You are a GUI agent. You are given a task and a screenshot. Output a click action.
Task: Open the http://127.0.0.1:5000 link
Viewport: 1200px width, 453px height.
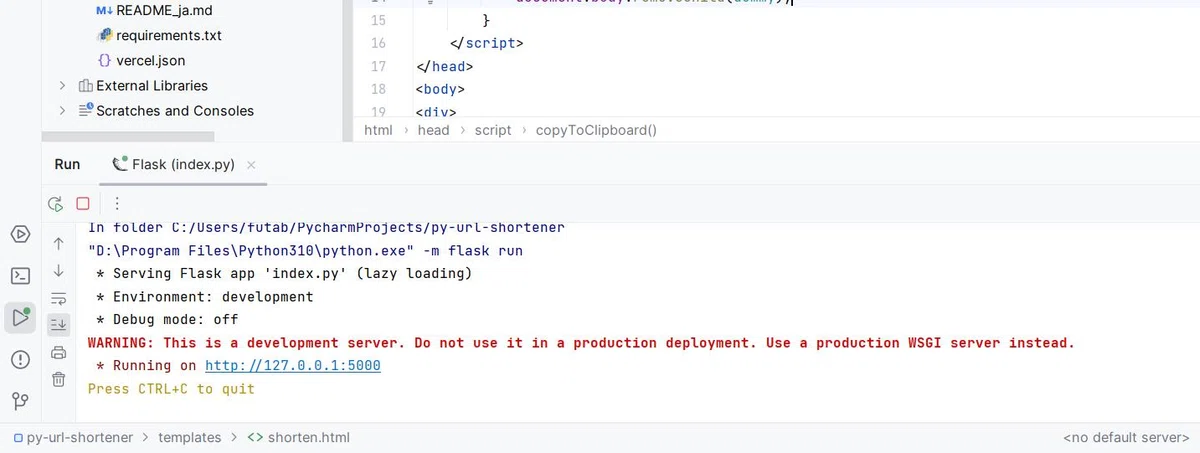click(x=293, y=366)
